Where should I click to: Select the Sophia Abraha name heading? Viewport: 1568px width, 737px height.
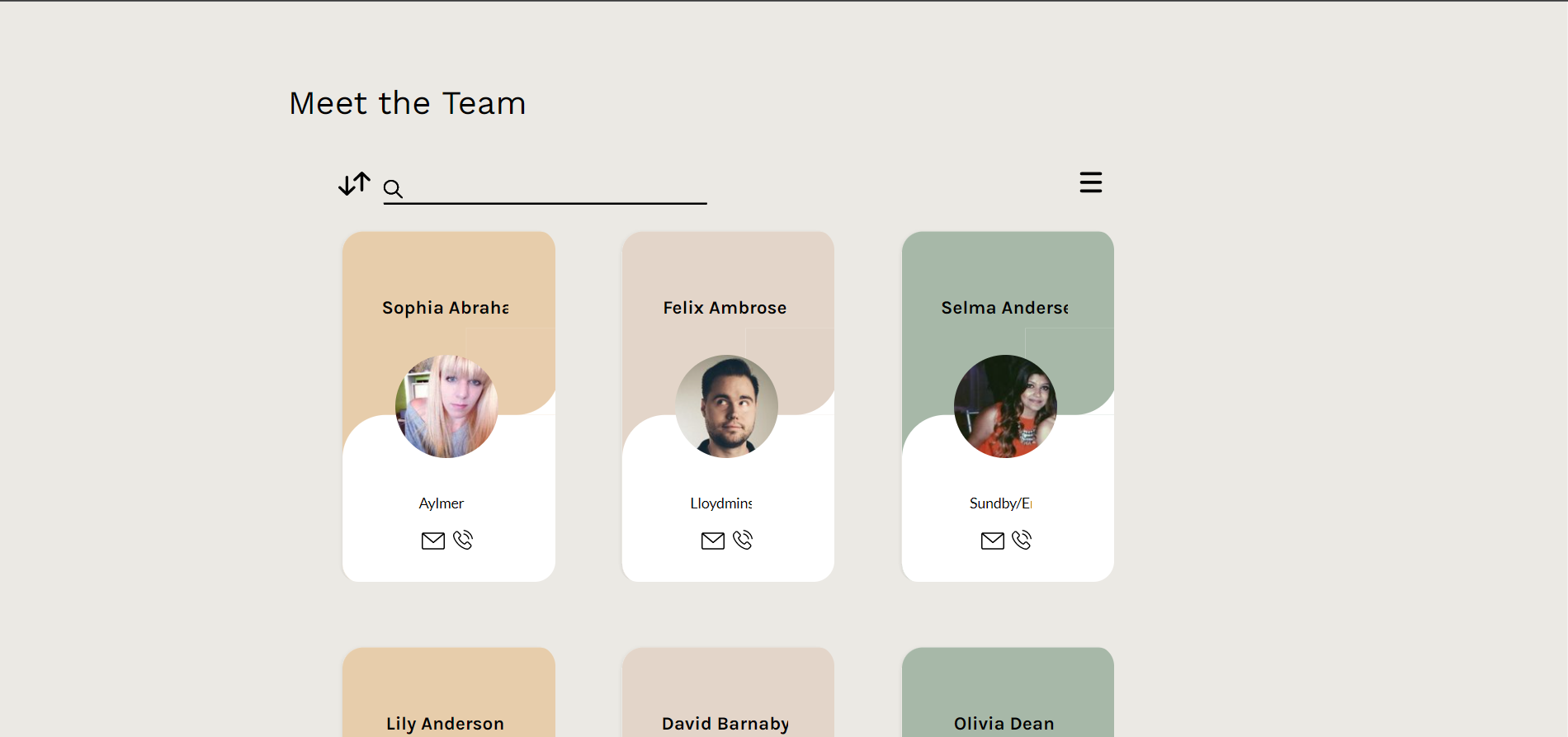pos(446,308)
